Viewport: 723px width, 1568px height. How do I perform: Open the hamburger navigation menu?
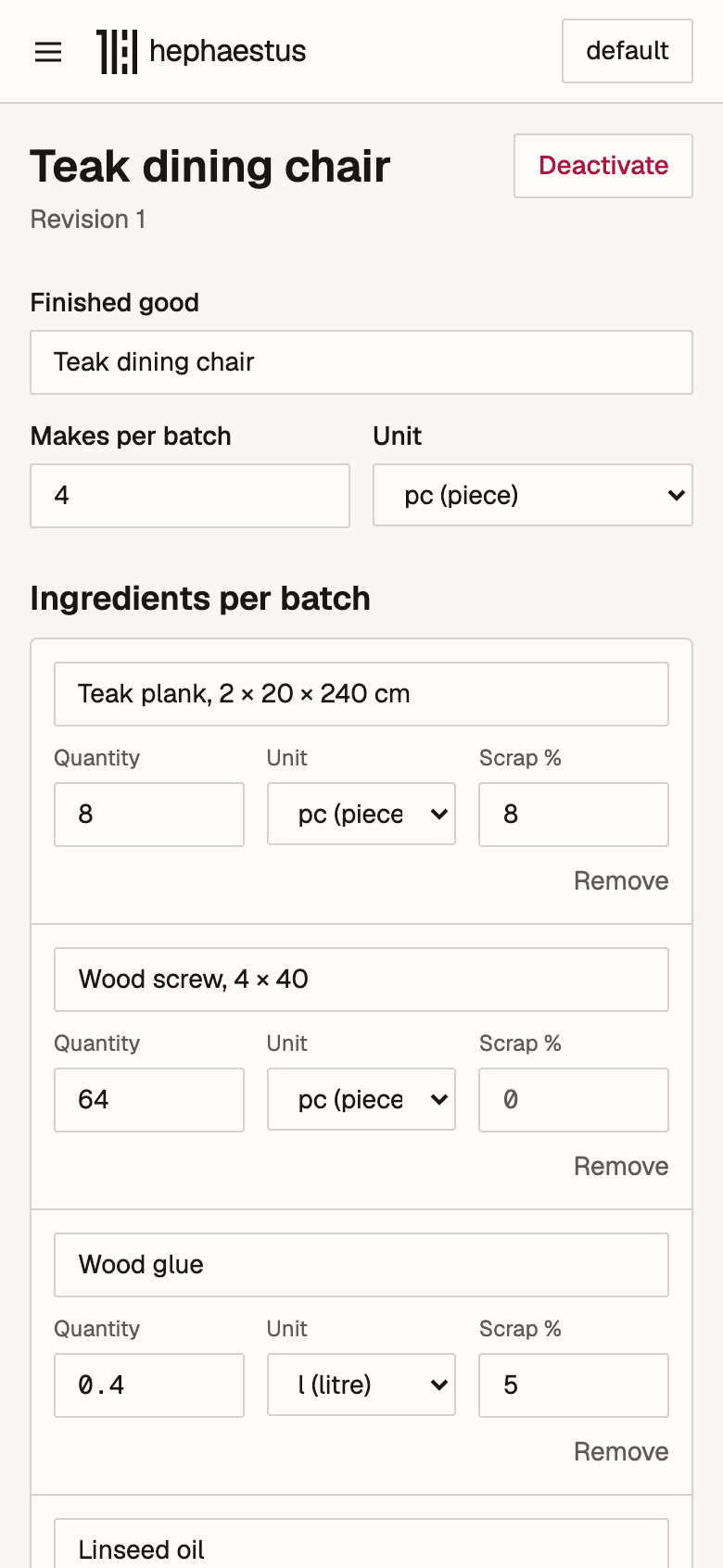pos(48,52)
